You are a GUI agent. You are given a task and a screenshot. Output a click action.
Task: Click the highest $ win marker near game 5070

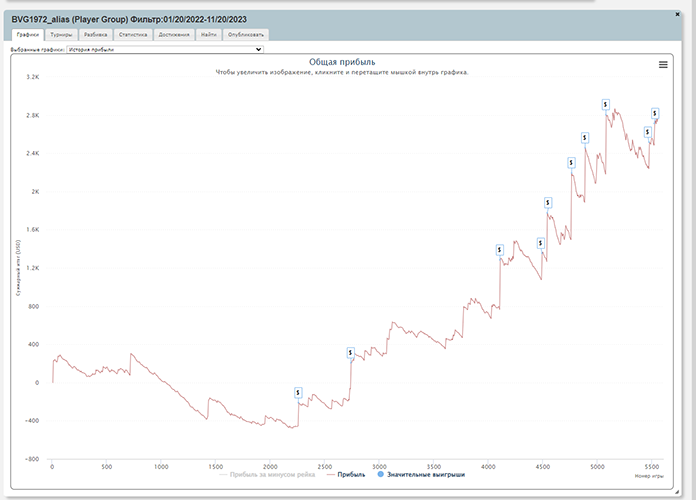(x=605, y=105)
